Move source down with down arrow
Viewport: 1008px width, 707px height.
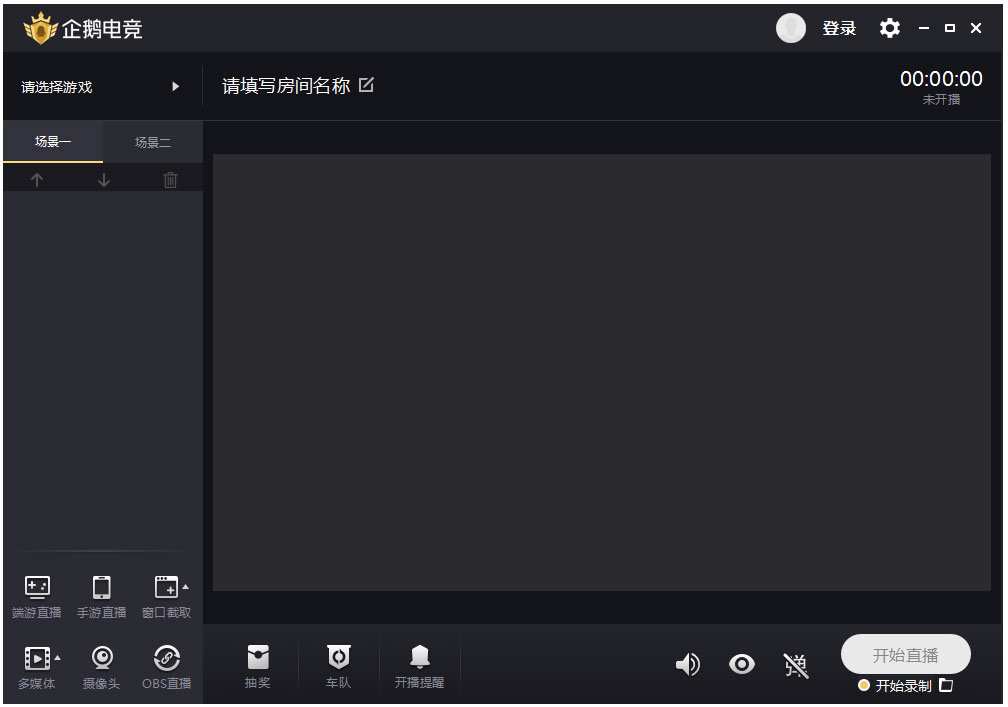coord(104,180)
